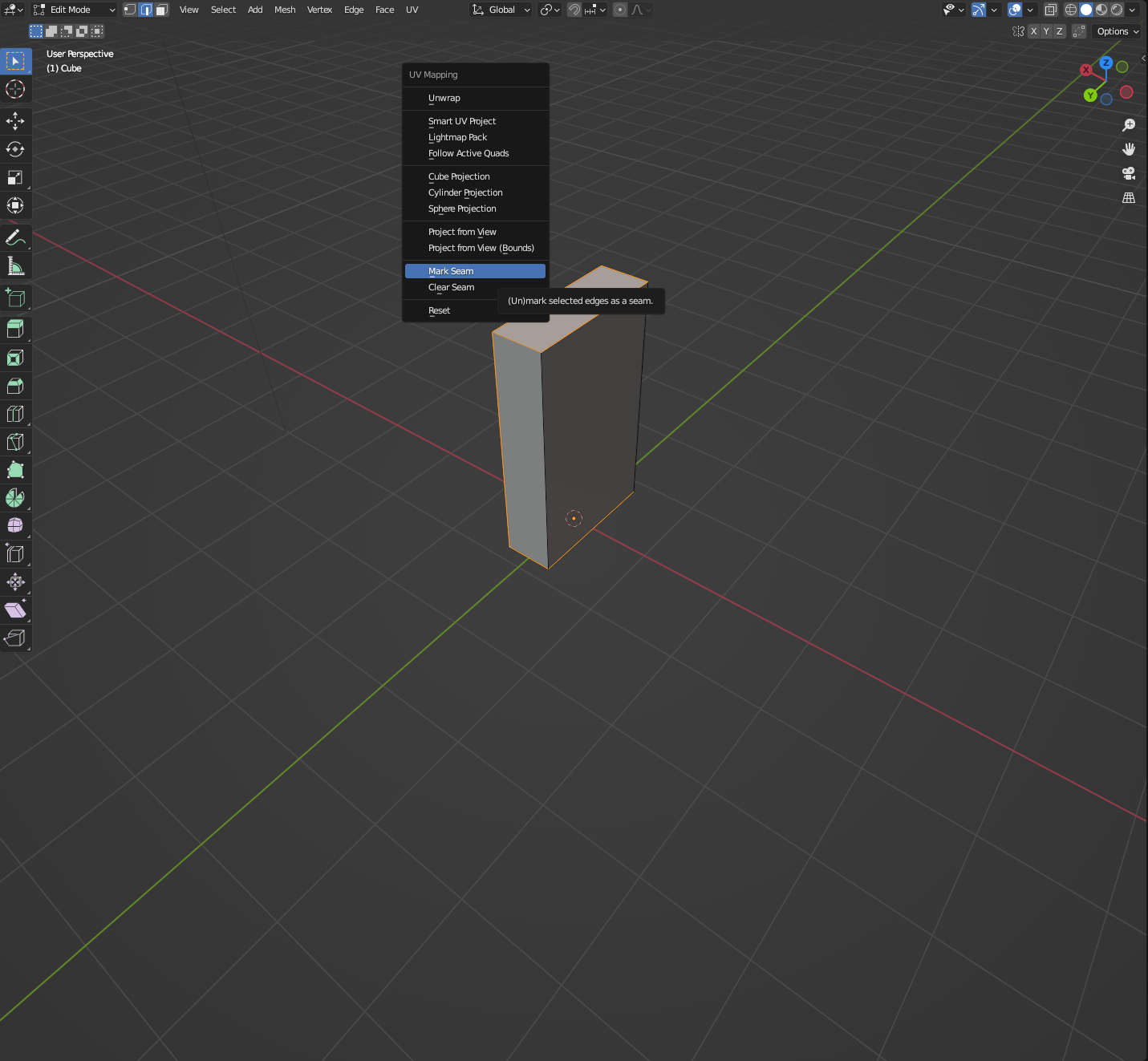
Task: Expand the overlays options arrow
Action: tap(1030, 10)
